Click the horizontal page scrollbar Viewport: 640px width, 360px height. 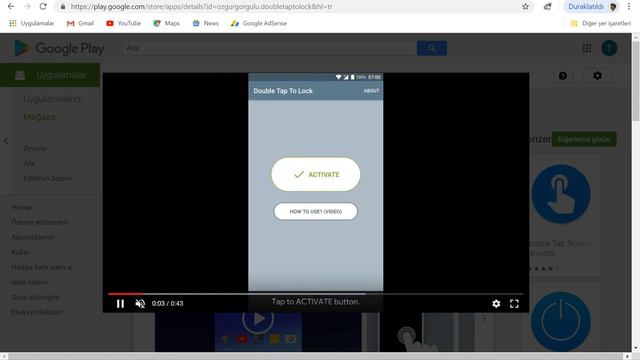click(x=317, y=356)
